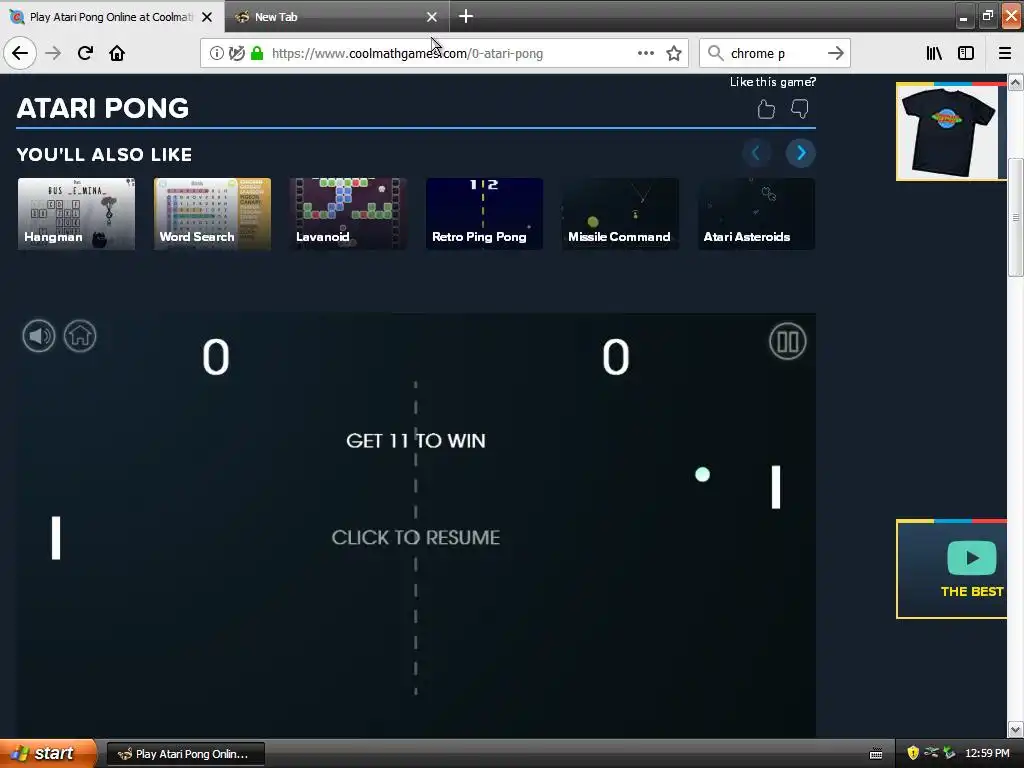This screenshot has width=1024, height=768.
Task: Minimize the Firefox window
Action: (964, 17)
